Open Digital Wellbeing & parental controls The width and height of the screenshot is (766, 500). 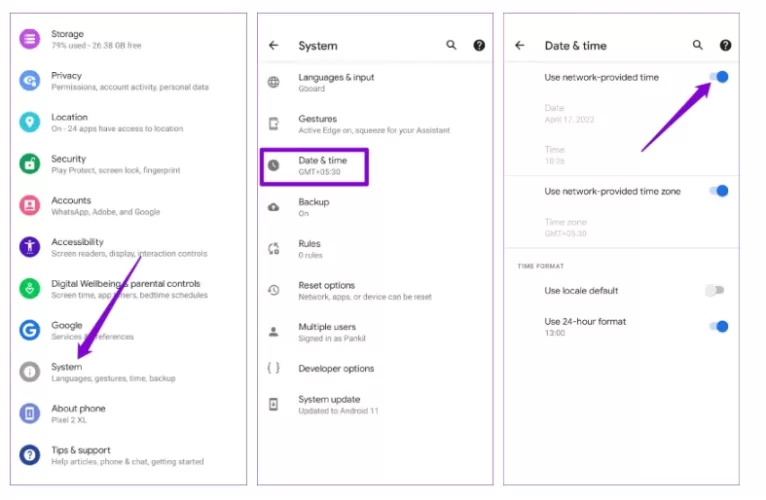point(125,289)
